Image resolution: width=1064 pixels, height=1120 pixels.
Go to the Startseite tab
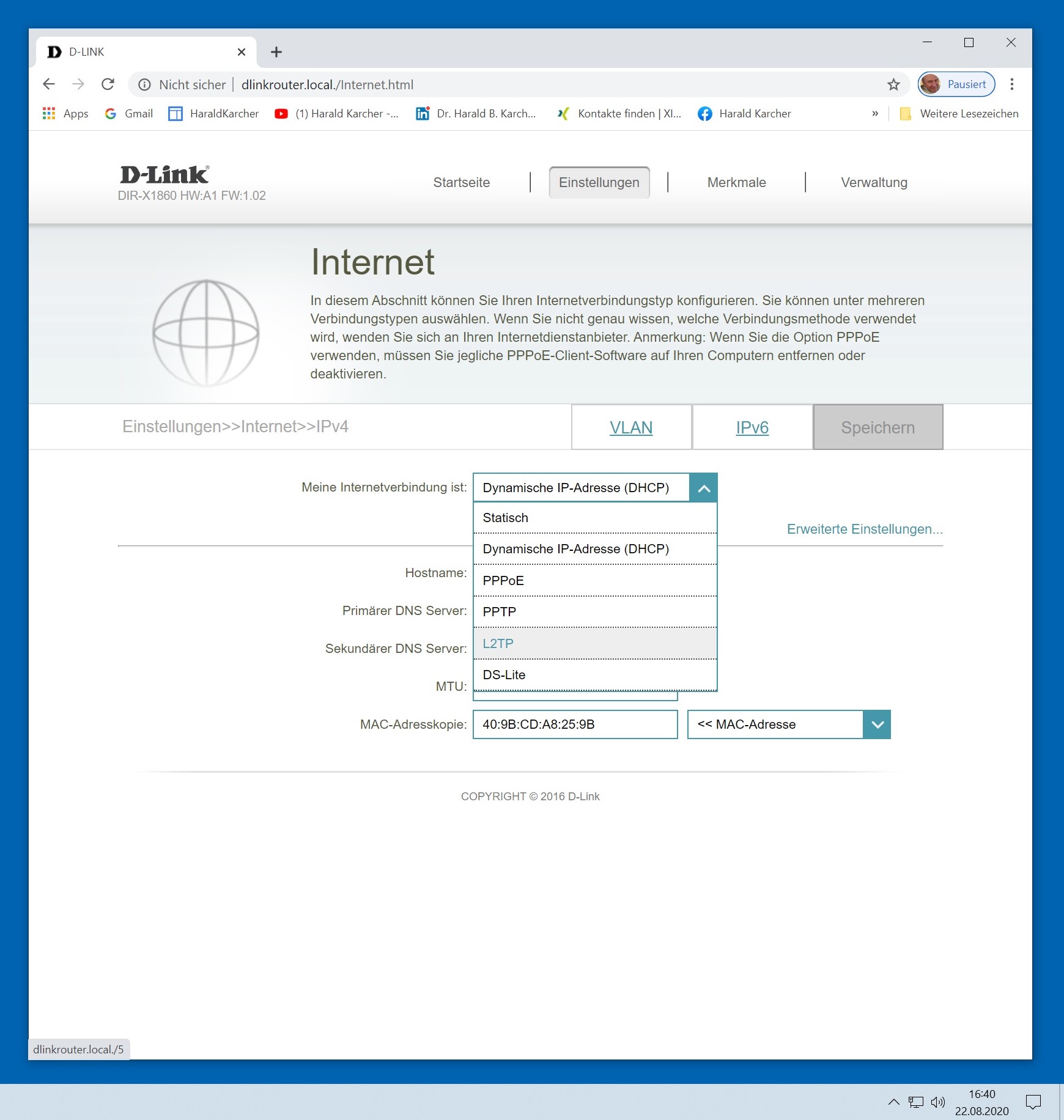coord(462,183)
